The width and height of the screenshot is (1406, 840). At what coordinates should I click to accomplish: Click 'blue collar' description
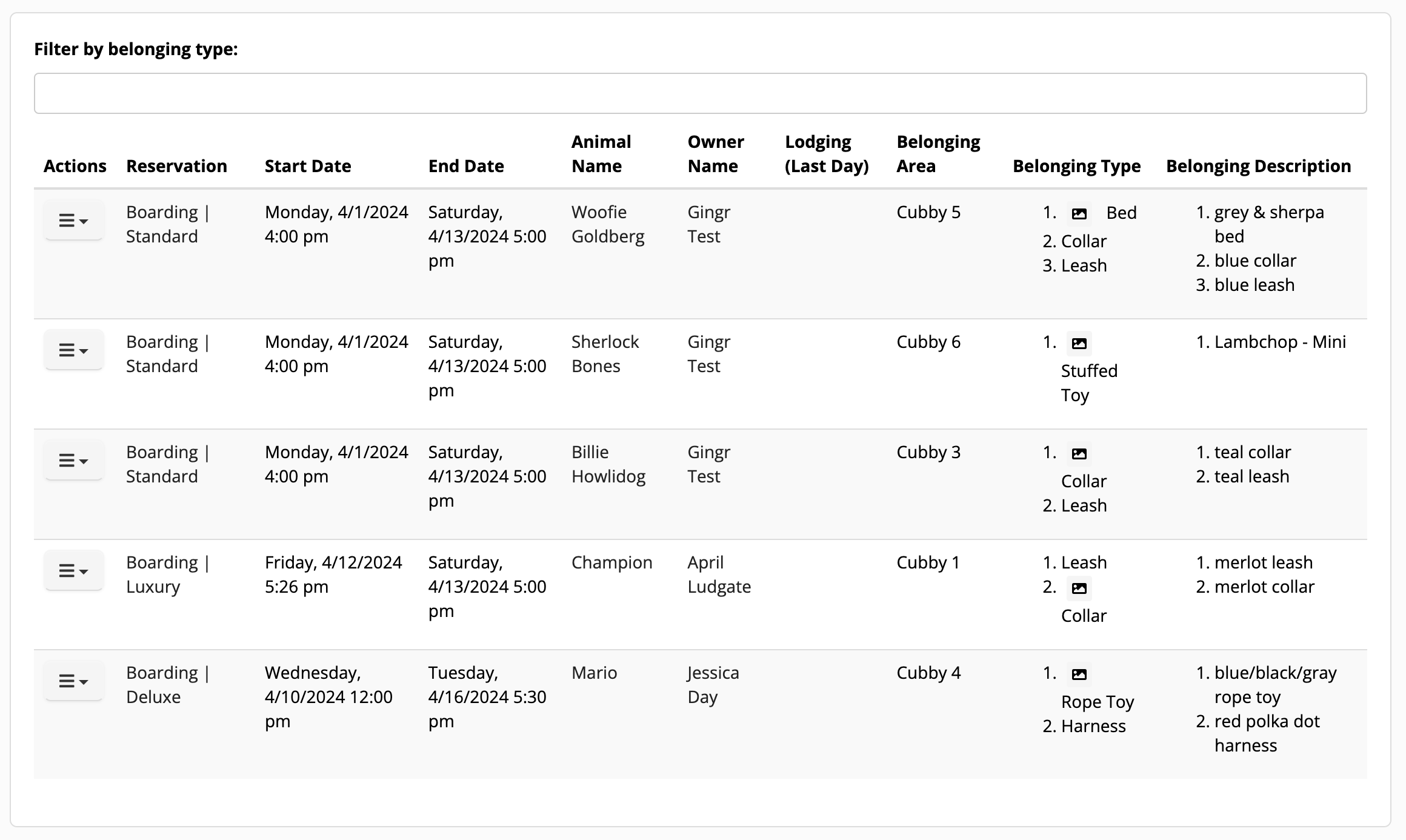pos(1255,261)
